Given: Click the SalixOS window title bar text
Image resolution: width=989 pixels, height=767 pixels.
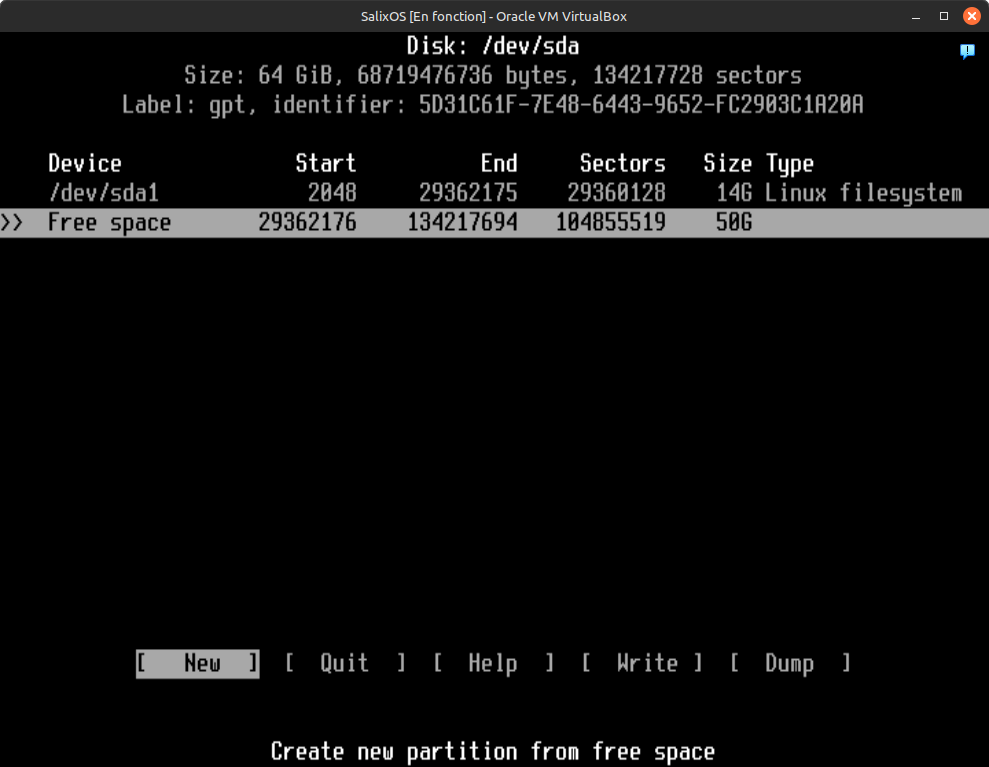Looking at the screenshot, I should [x=494, y=16].
